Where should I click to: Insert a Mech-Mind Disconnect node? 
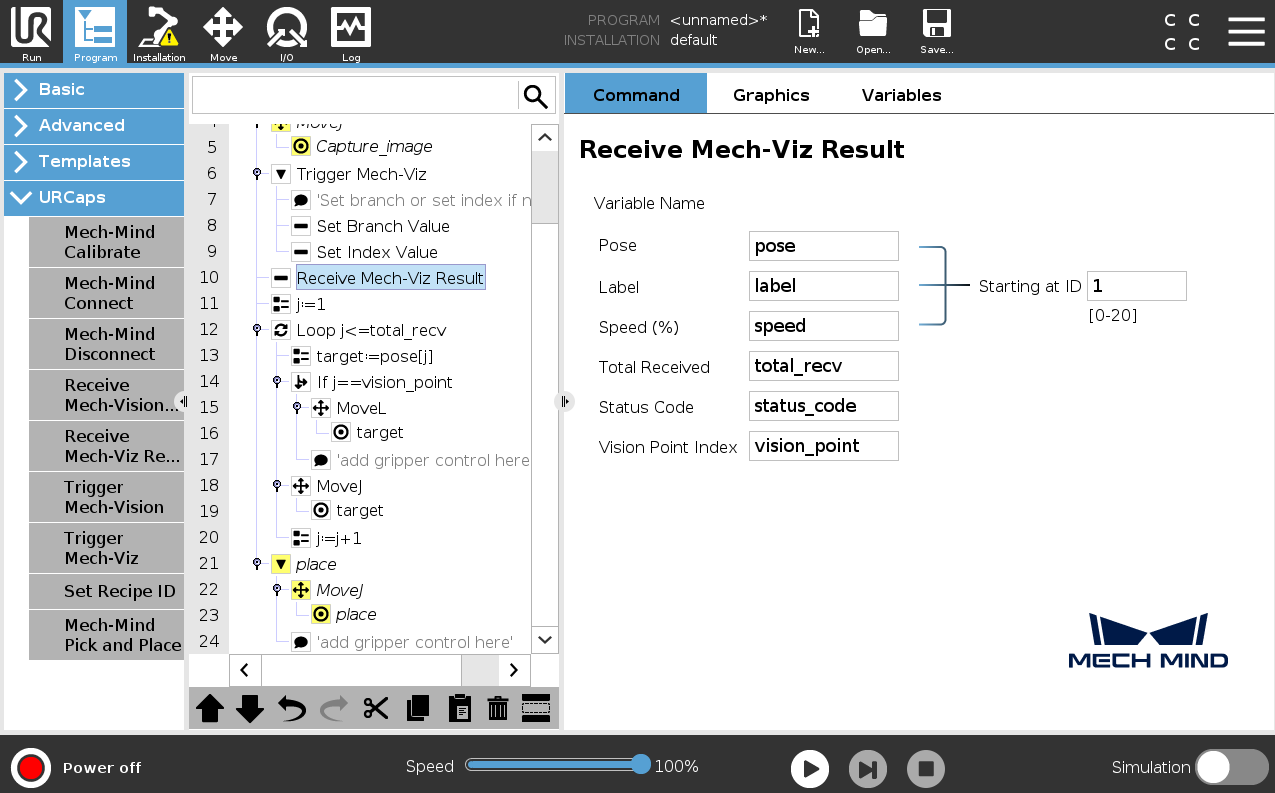(x=106, y=344)
